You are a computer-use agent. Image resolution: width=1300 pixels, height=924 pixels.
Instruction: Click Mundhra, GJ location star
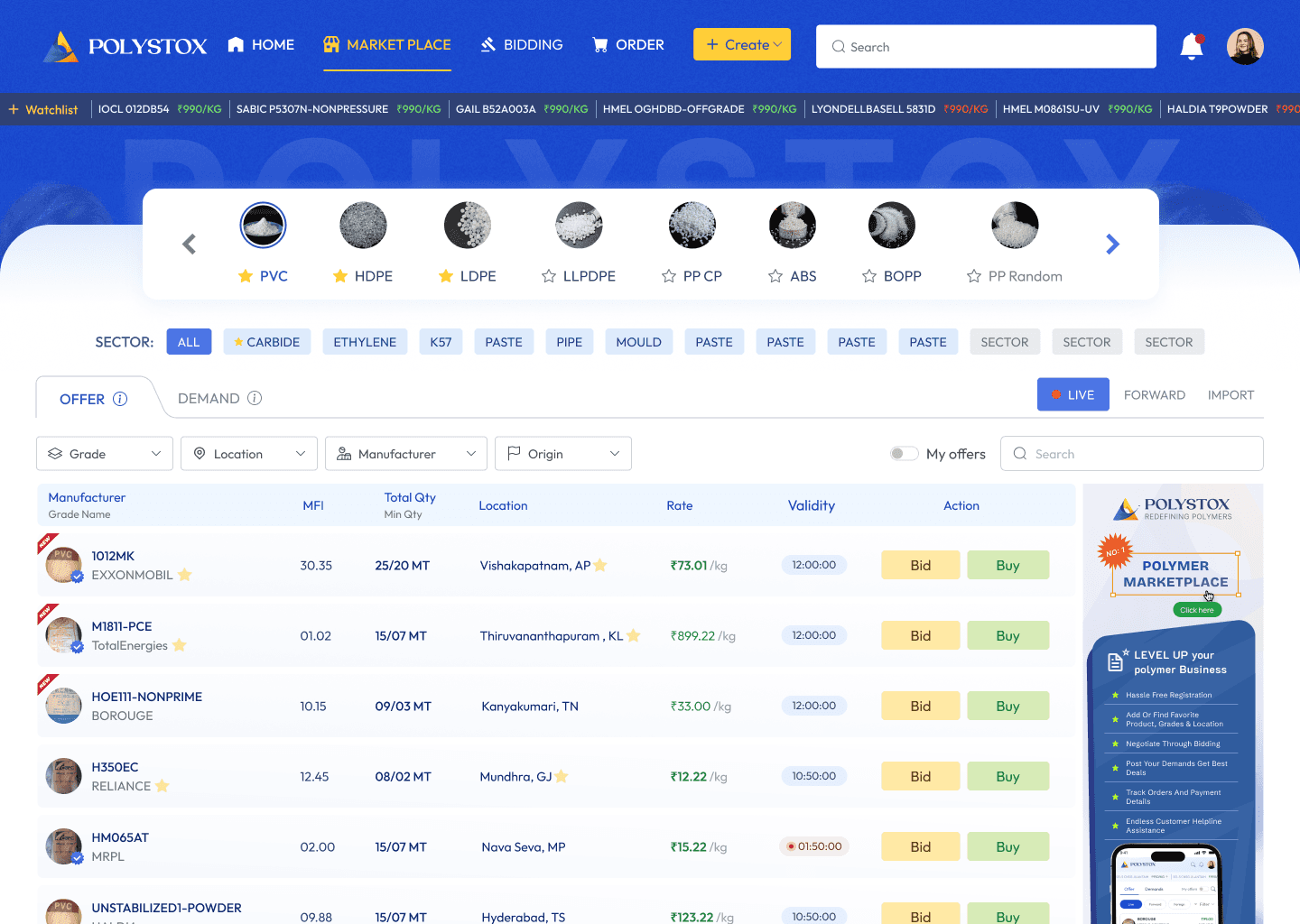pos(562,776)
